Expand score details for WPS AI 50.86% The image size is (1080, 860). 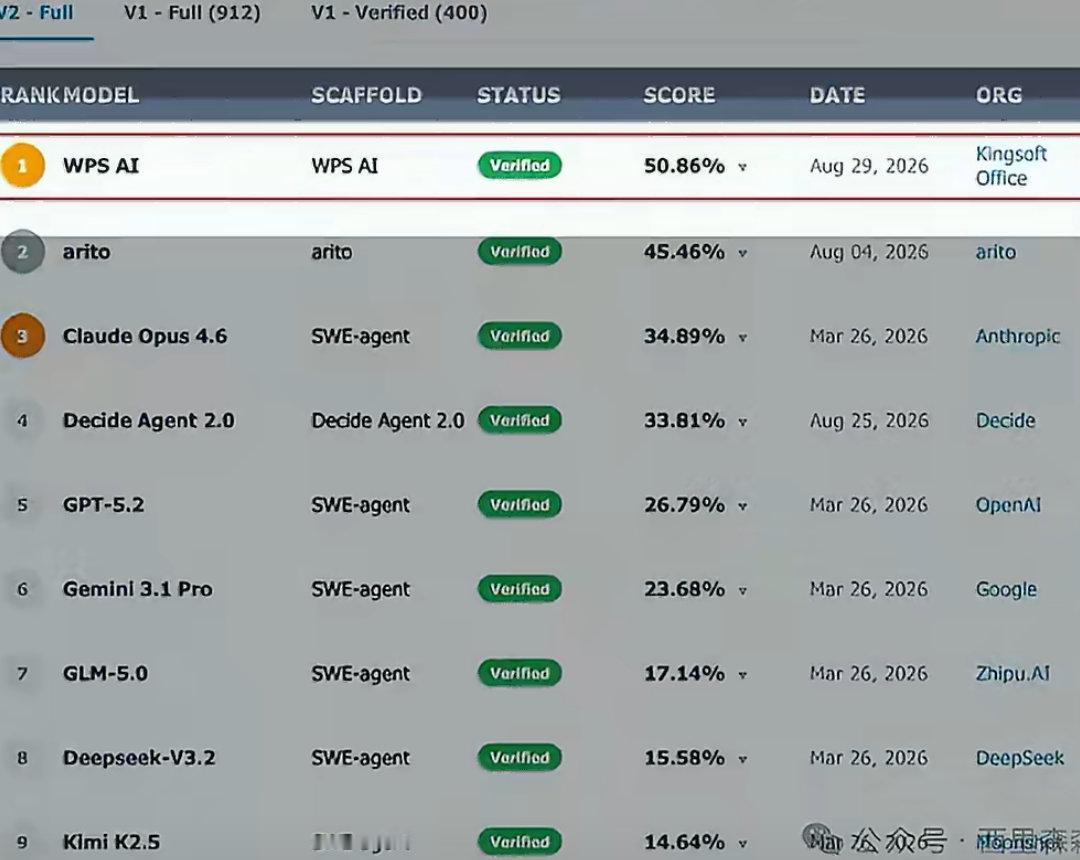click(742, 167)
